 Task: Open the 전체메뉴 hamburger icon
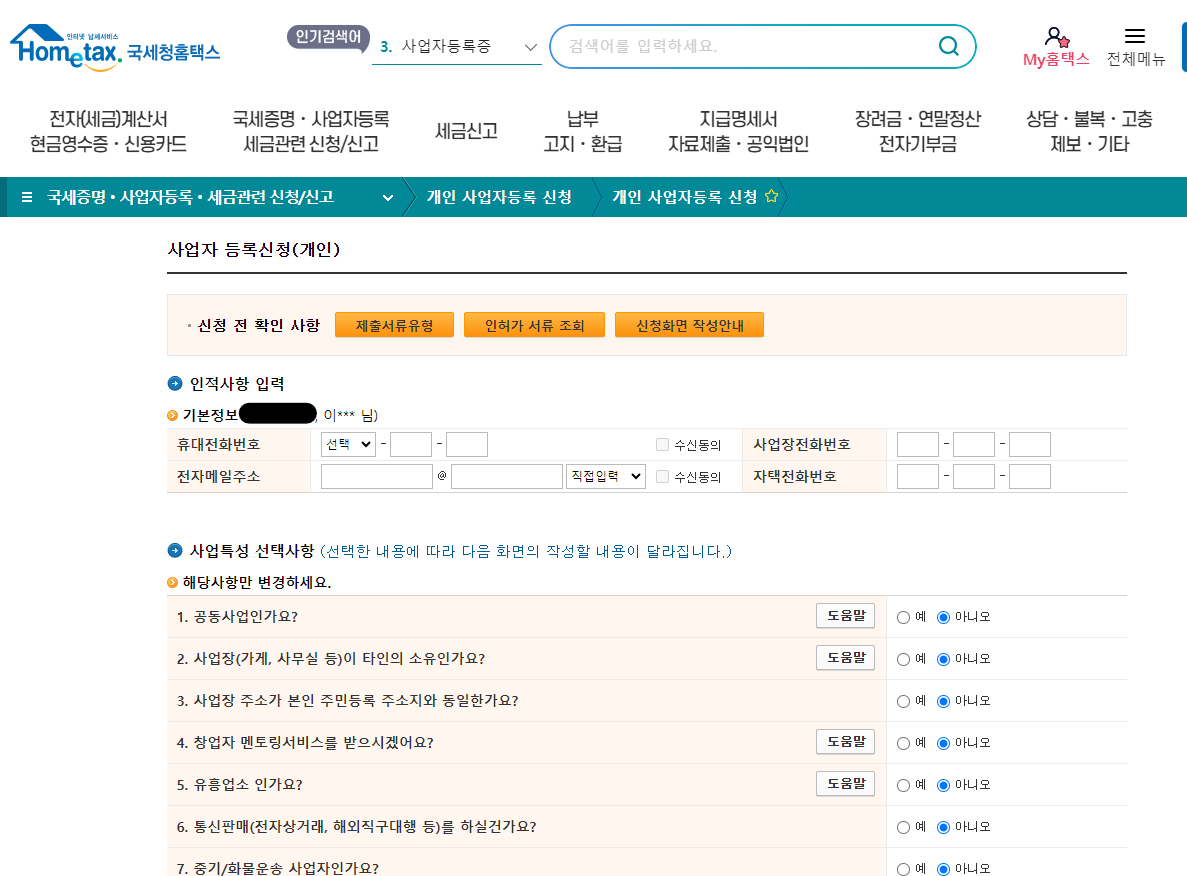(x=1135, y=35)
